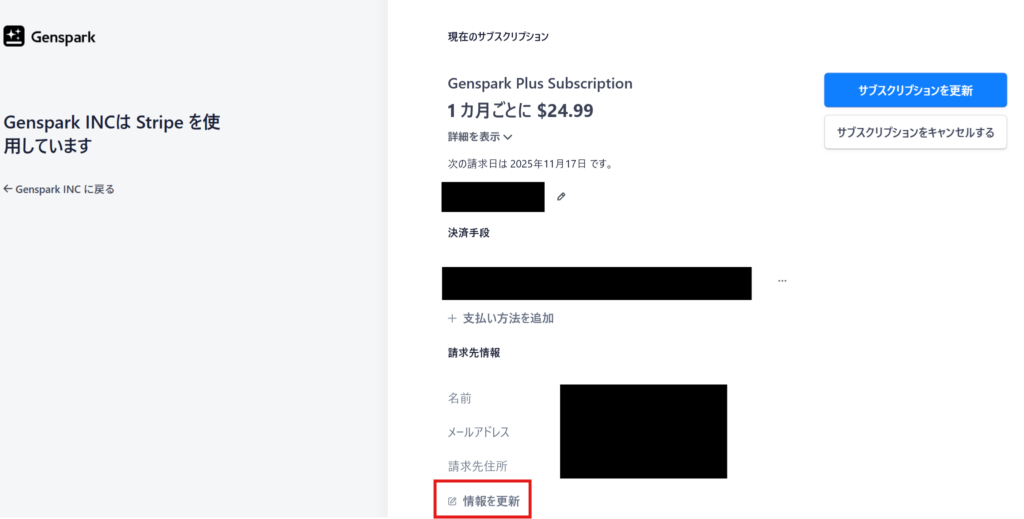Click the 次の請求日 2025年11月17日 text

click(x=530, y=164)
